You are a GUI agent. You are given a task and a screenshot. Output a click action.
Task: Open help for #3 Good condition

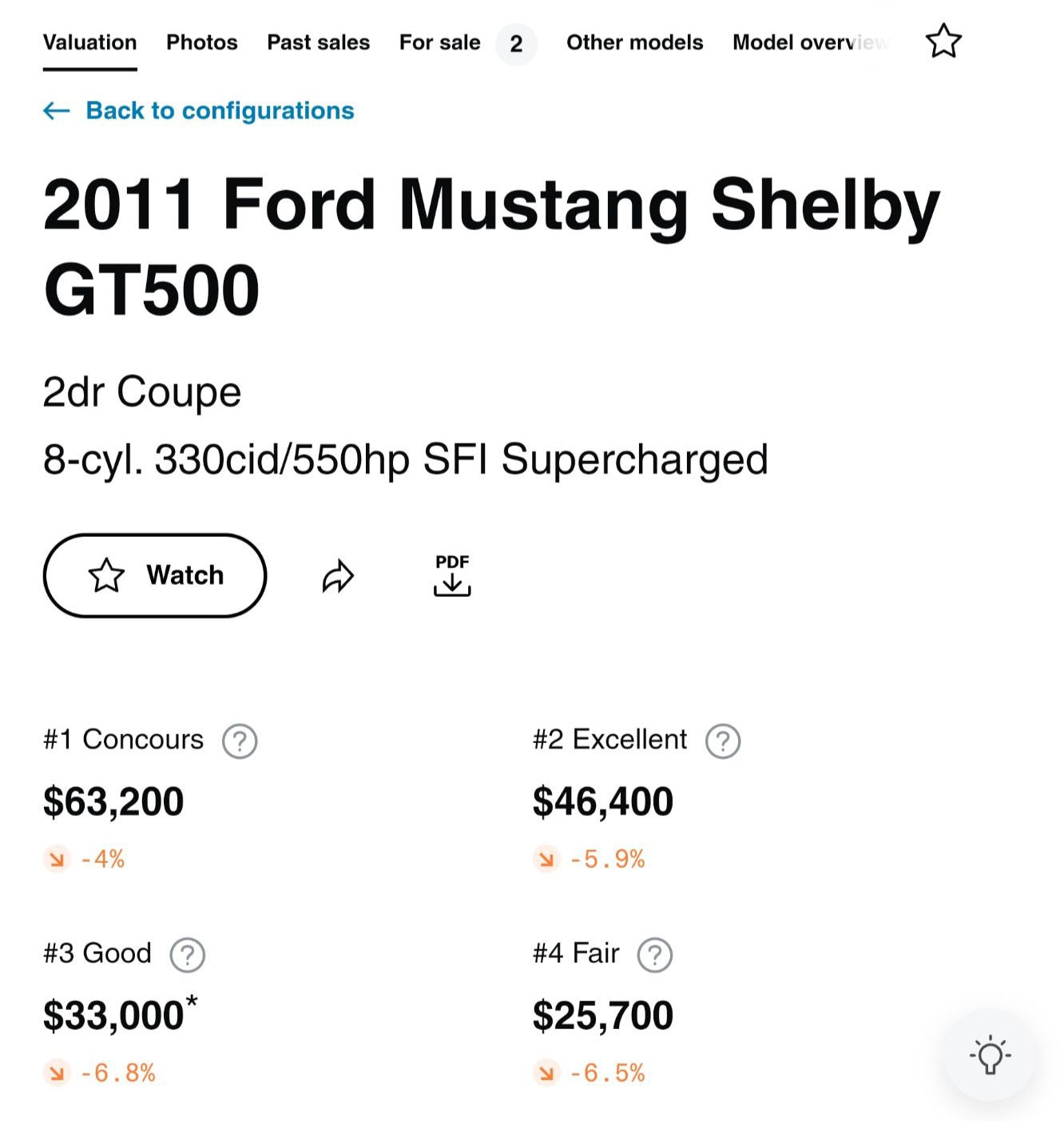[x=188, y=955]
